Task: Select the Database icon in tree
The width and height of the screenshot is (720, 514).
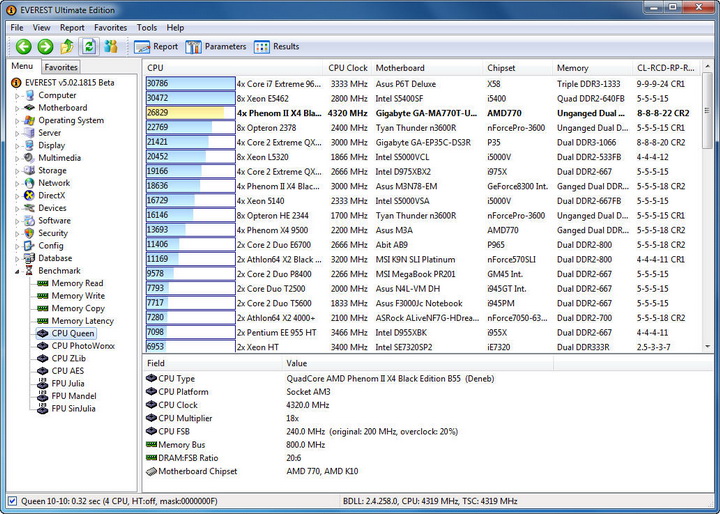Action: [29, 258]
